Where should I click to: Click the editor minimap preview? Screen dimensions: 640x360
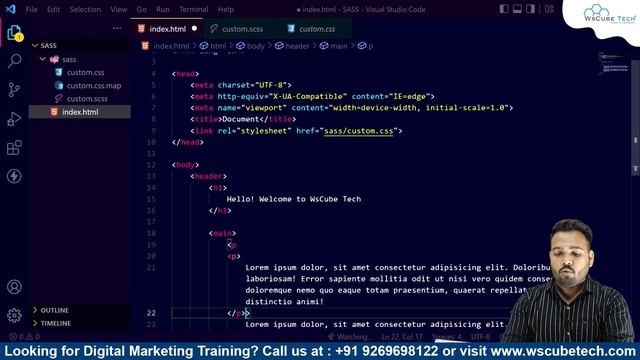613,63
